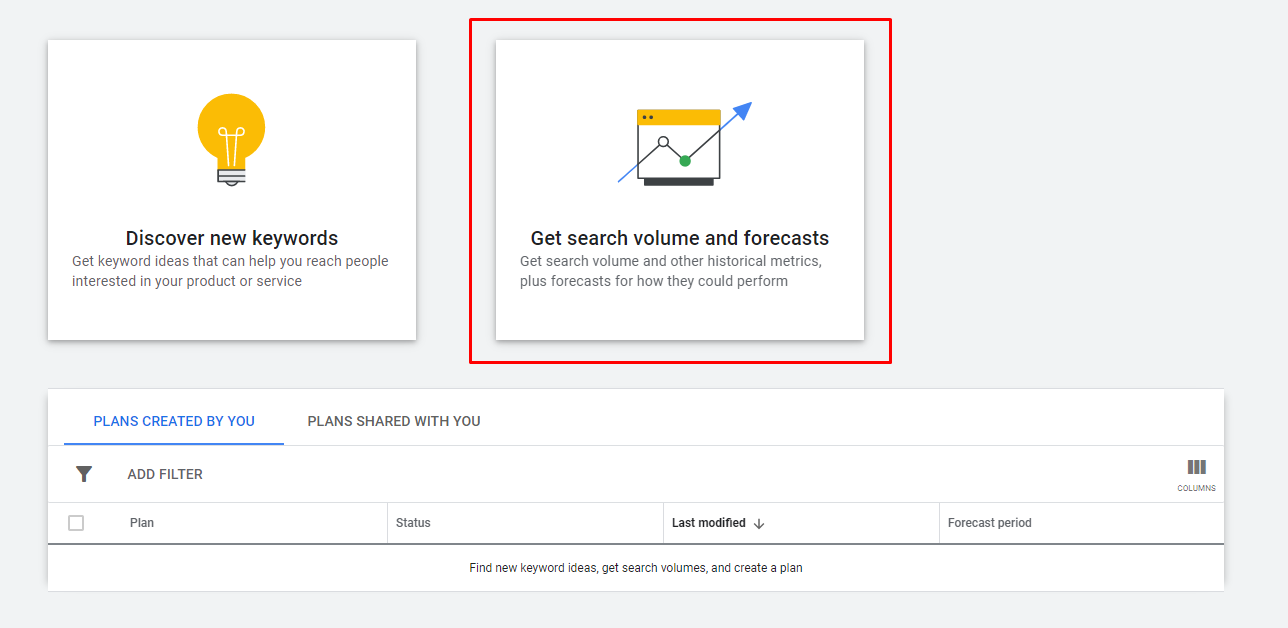Select the Plans Created By You tab

tap(174, 421)
